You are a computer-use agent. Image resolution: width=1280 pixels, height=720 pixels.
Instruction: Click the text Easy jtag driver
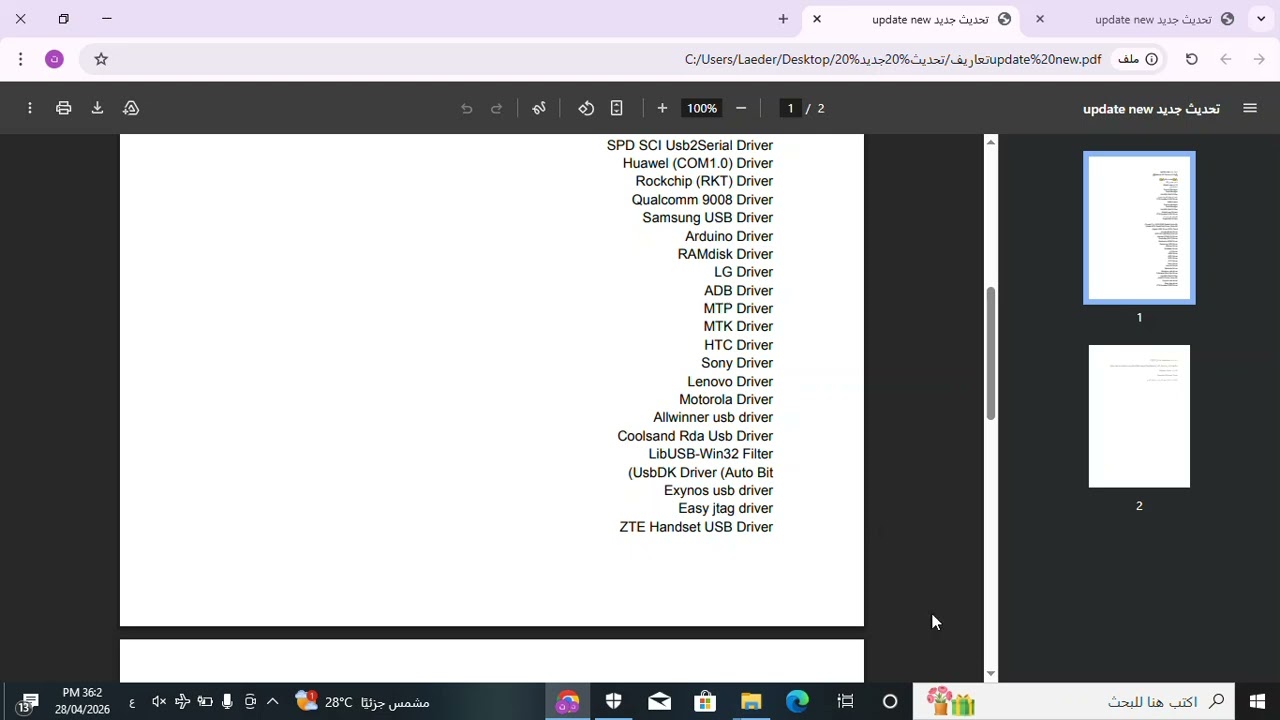(x=726, y=509)
